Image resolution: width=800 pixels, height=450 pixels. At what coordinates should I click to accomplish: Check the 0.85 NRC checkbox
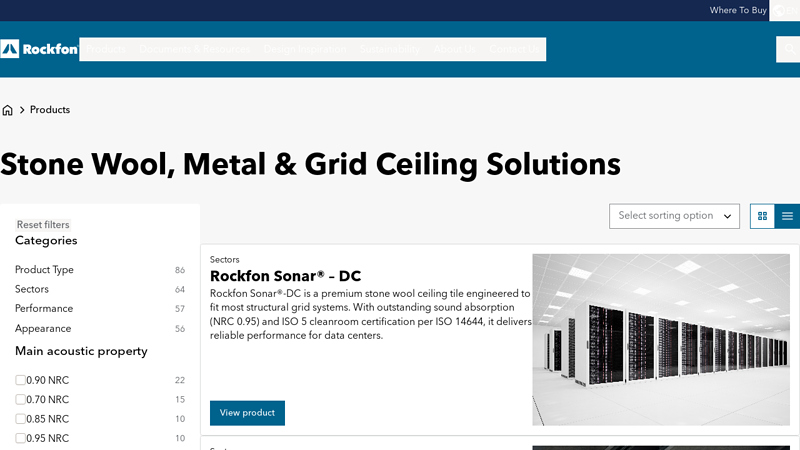tap(20, 419)
